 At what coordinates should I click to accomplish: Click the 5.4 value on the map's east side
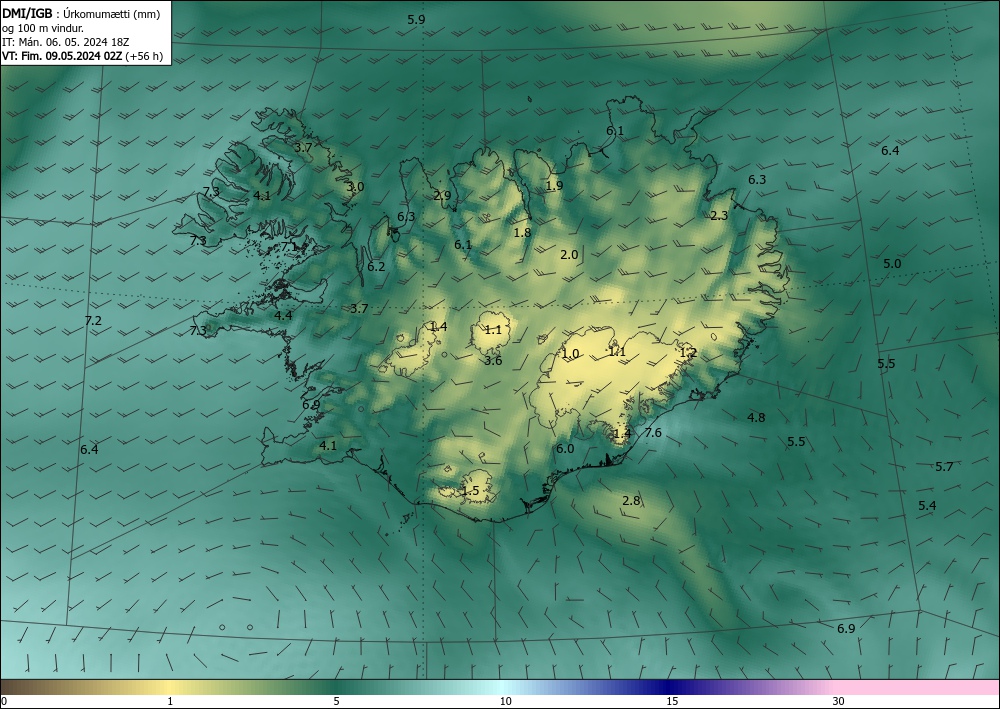(927, 506)
